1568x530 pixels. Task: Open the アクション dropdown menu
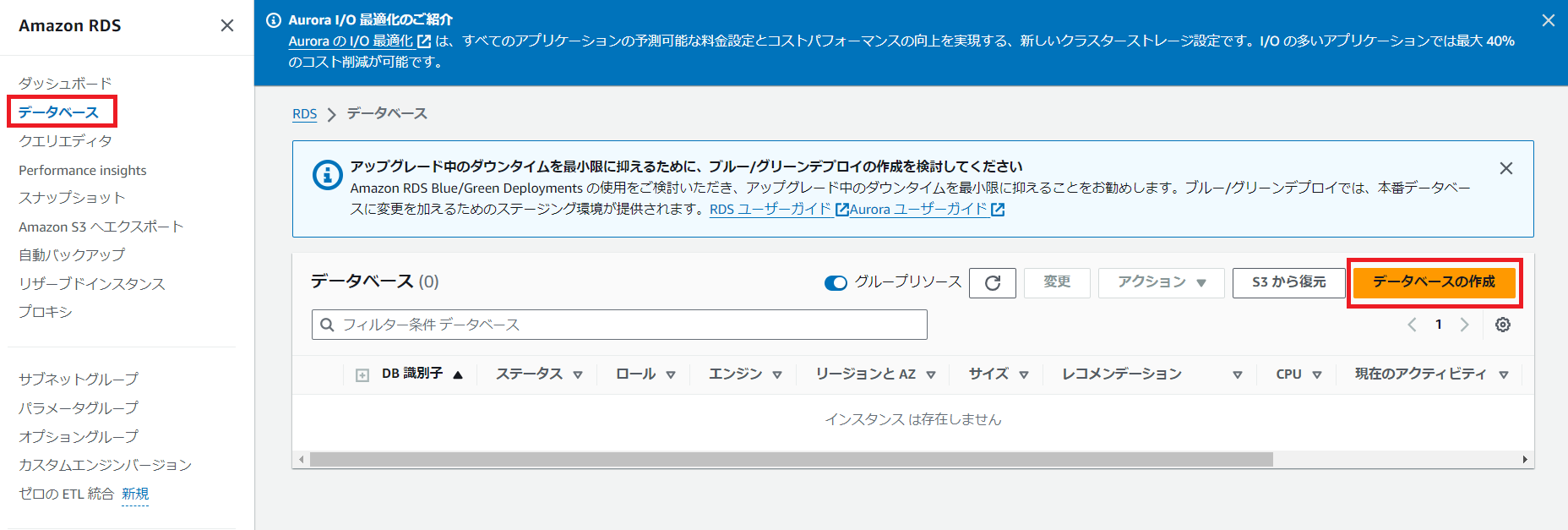click(1161, 282)
